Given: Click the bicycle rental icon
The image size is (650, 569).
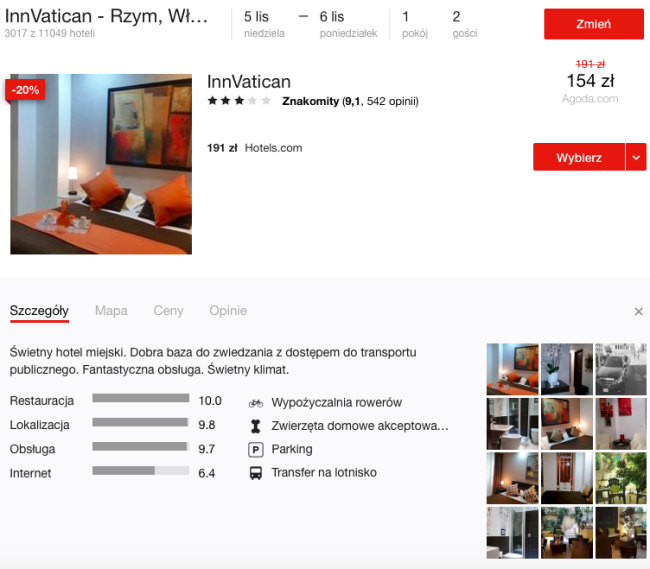Looking at the screenshot, I should click(255, 403).
